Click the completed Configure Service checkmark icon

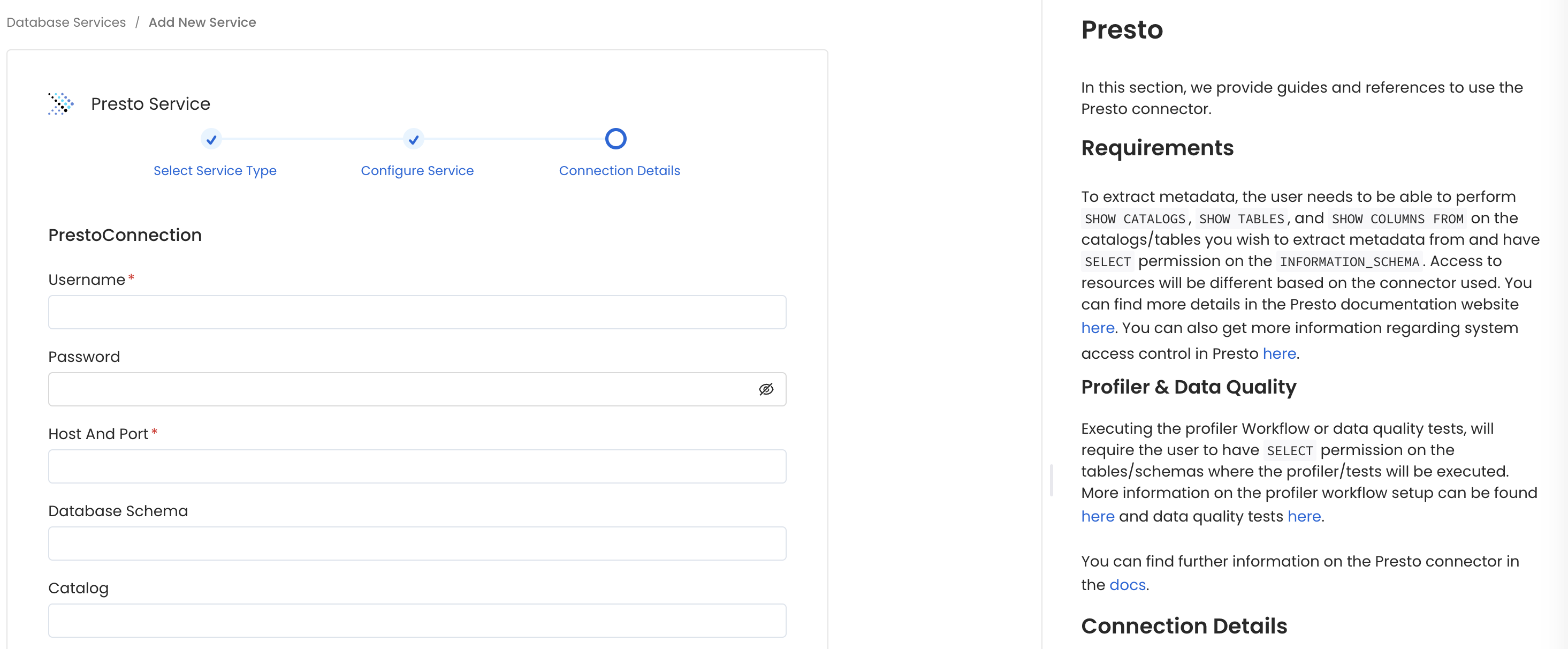413,139
